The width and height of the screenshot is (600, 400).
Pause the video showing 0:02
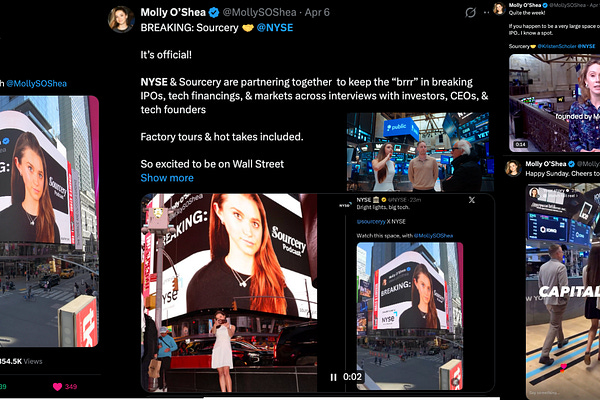tap(333, 377)
